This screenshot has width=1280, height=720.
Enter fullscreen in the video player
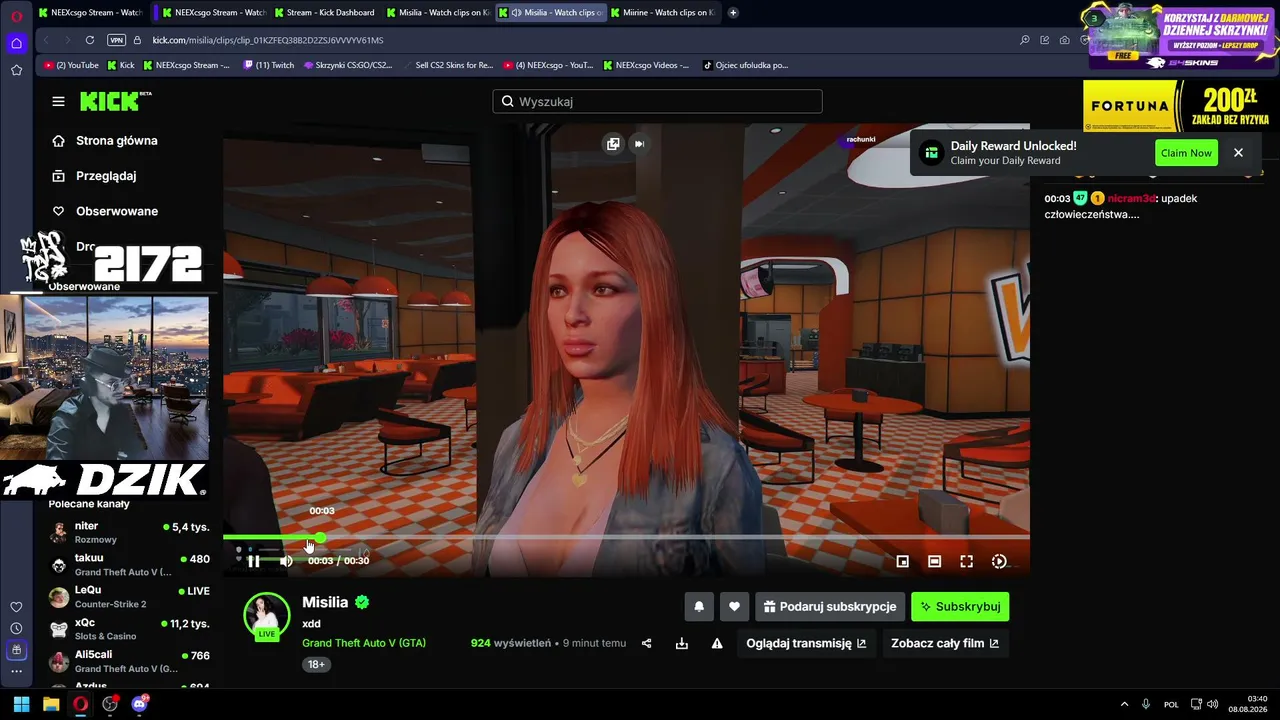pos(966,562)
